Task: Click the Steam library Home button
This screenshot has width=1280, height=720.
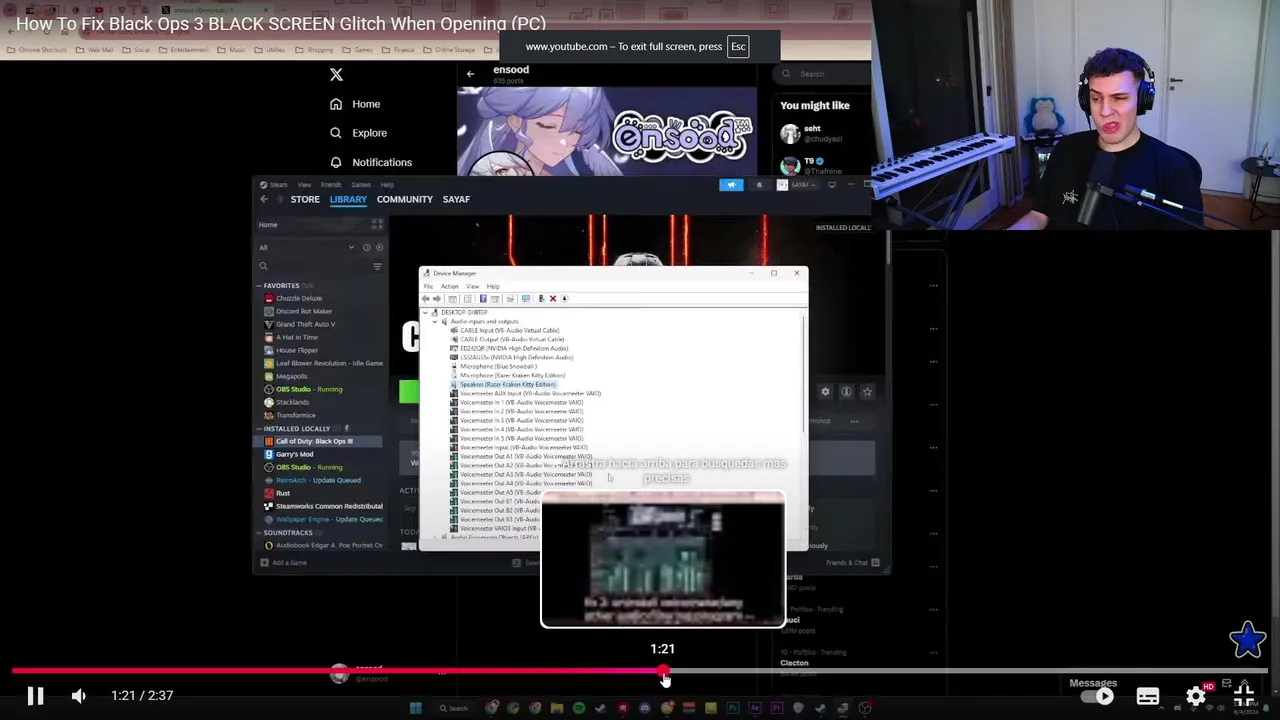Action: 268,225
